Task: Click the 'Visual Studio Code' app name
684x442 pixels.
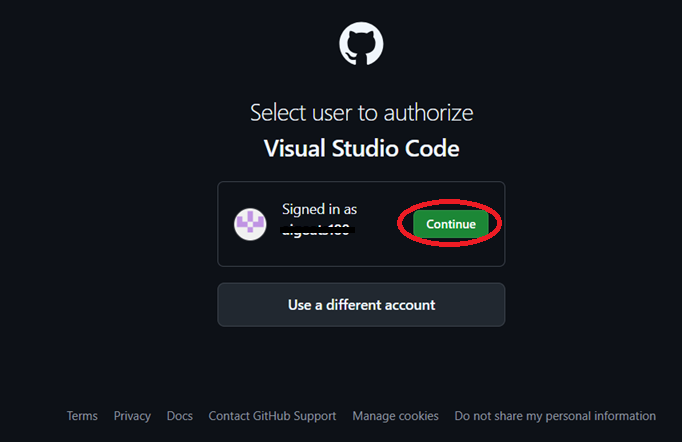Action: pyautogui.click(x=361, y=149)
